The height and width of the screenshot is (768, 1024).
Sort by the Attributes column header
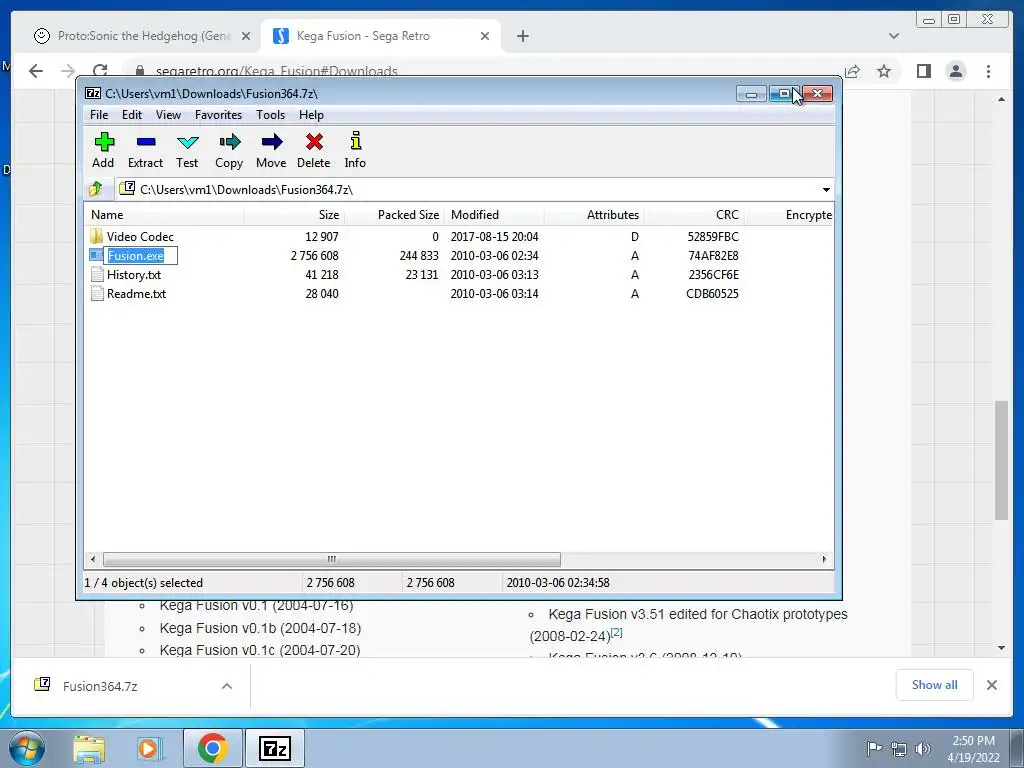coord(594,215)
